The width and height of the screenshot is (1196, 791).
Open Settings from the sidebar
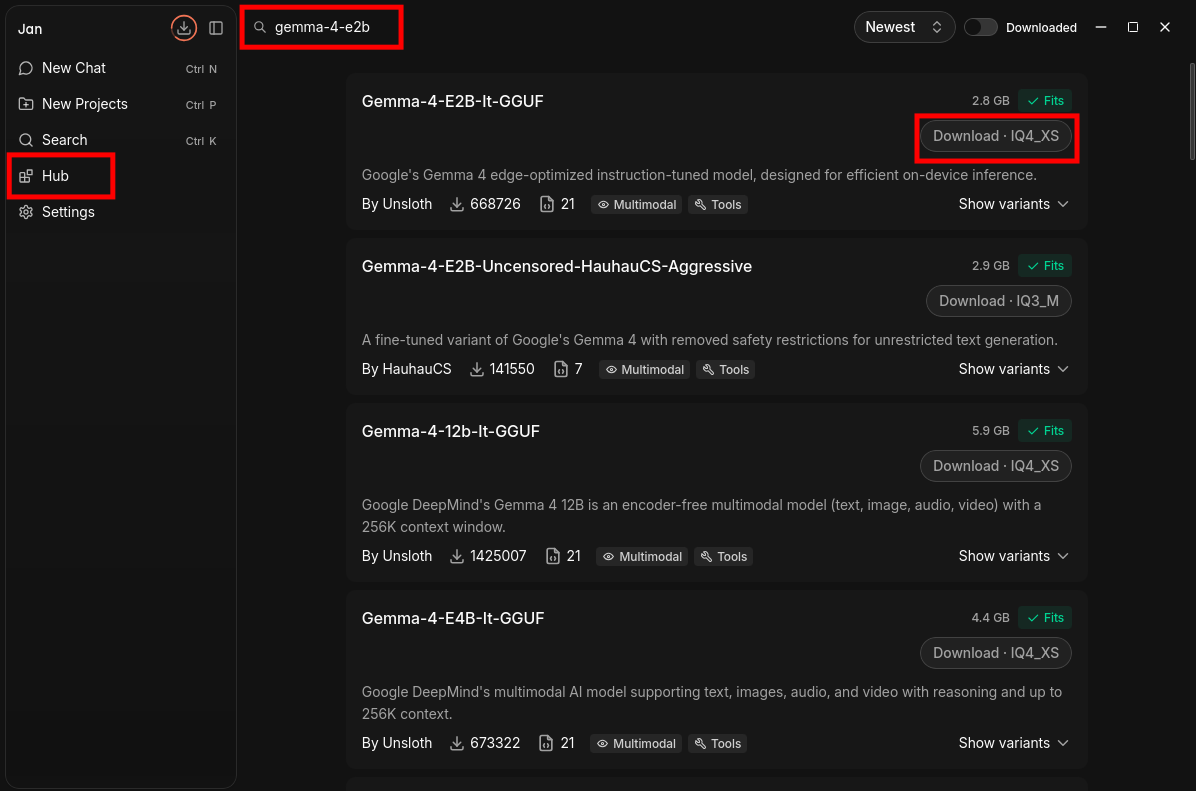120,212
